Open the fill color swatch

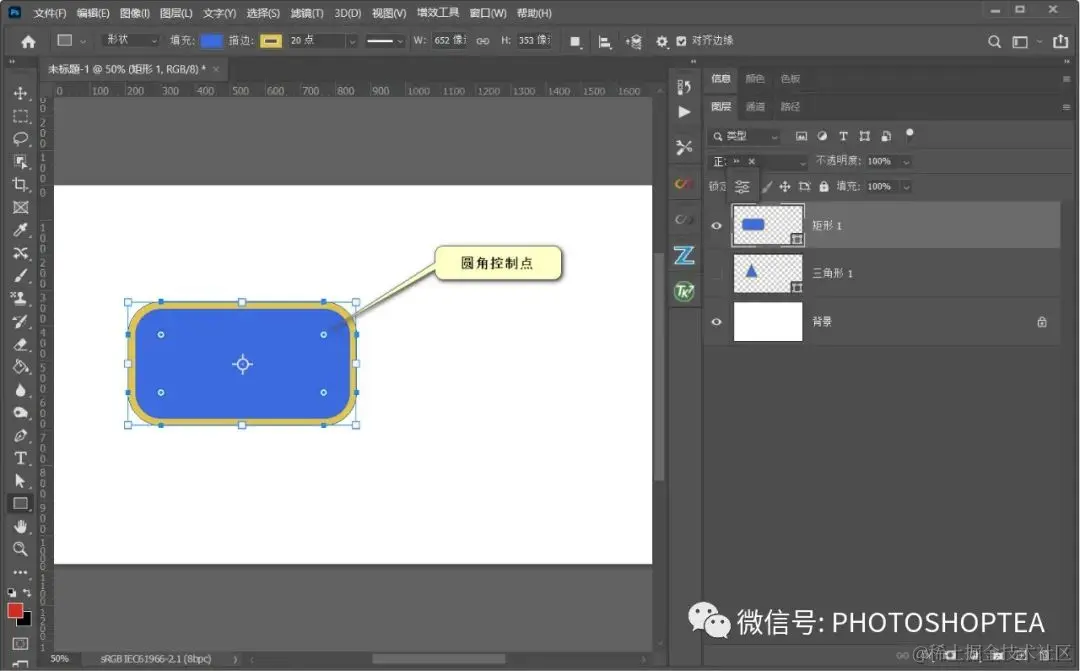(x=211, y=41)
